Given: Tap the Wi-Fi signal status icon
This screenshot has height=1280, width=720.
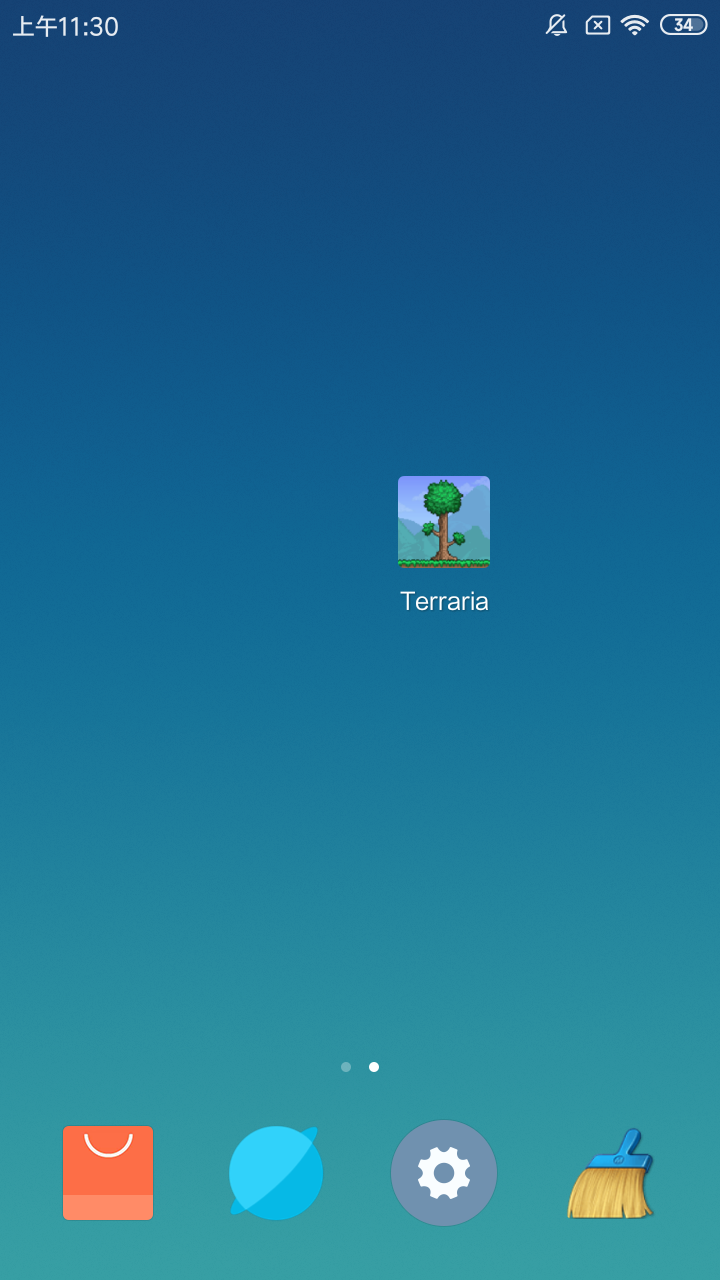Looking at the screenshot, I should point(634,26).
